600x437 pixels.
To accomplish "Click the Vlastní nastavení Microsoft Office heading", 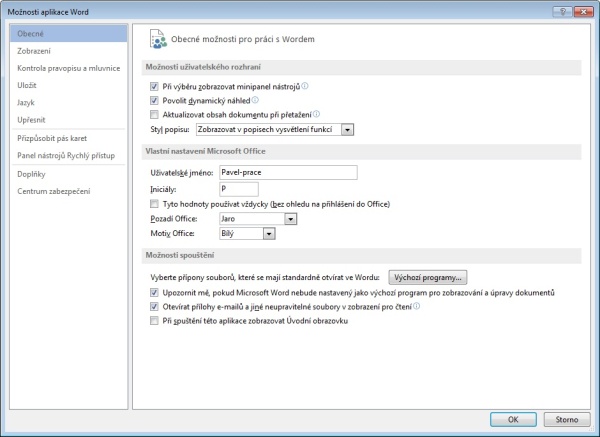I will (205, 151).
